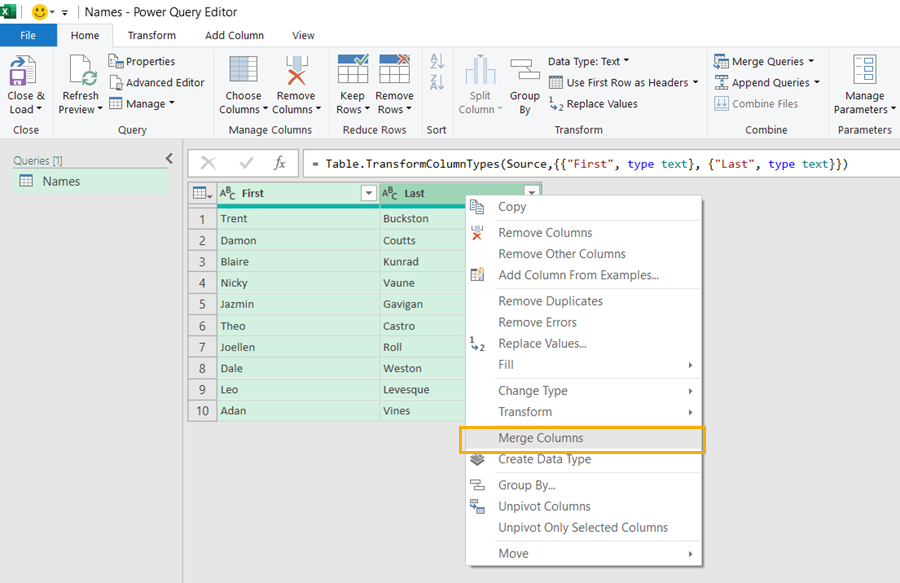Click the Remove Columns ribbon icon
The image size is (900, 583).
[x=297, y=70]
